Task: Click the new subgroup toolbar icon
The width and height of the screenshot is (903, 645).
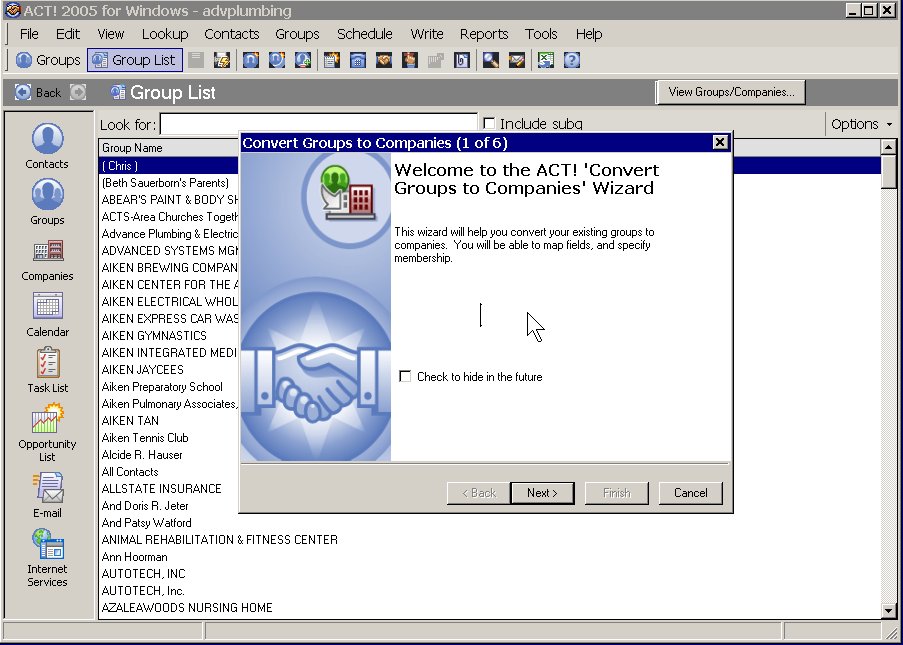Action: [x=276, y=60]
